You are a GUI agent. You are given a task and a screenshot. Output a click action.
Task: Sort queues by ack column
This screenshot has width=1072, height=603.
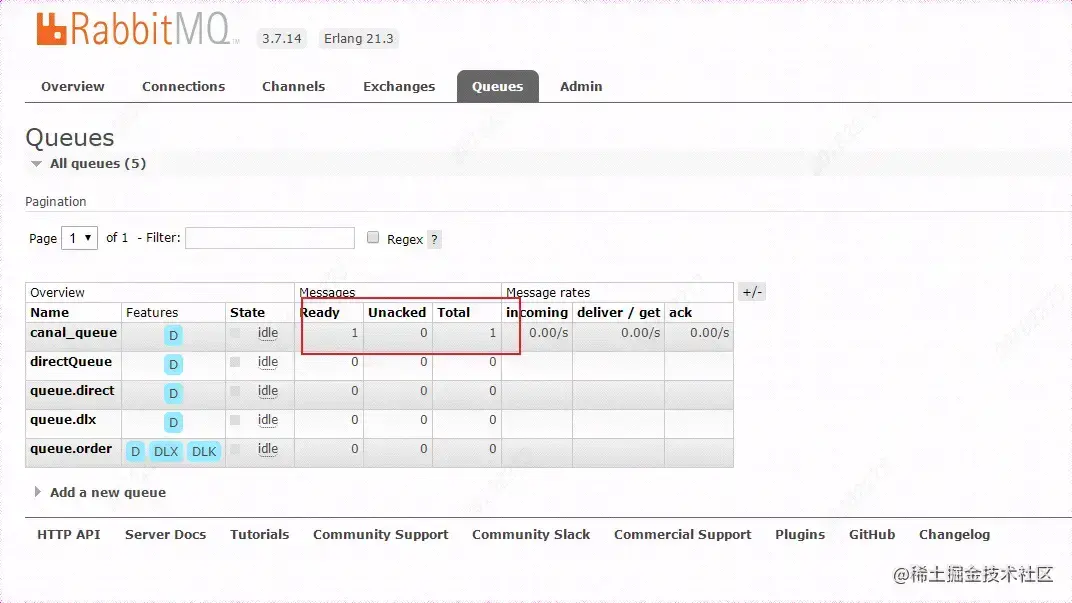tap(680, 312)
